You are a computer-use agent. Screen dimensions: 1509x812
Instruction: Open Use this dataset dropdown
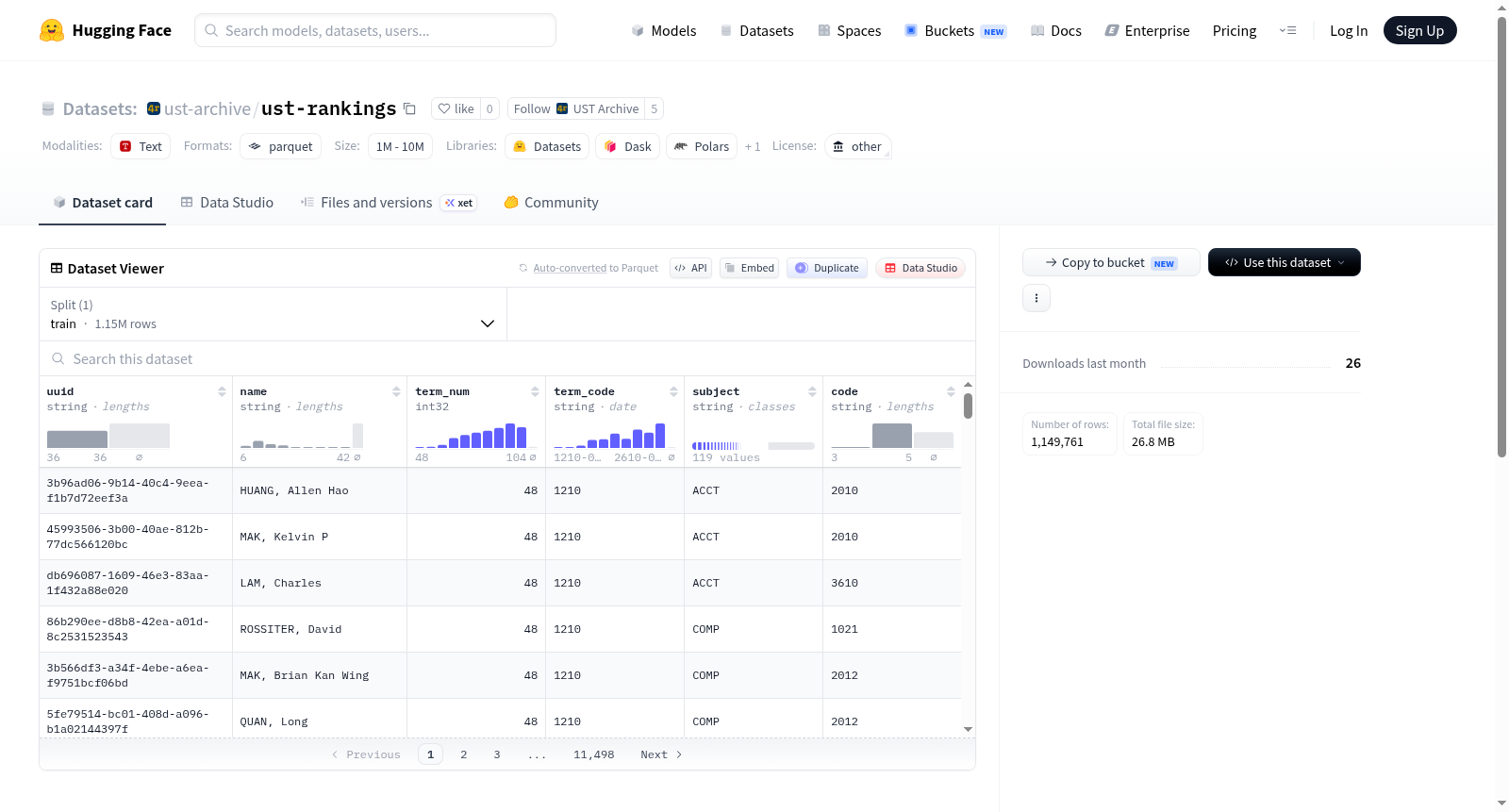pos(1284,262)
